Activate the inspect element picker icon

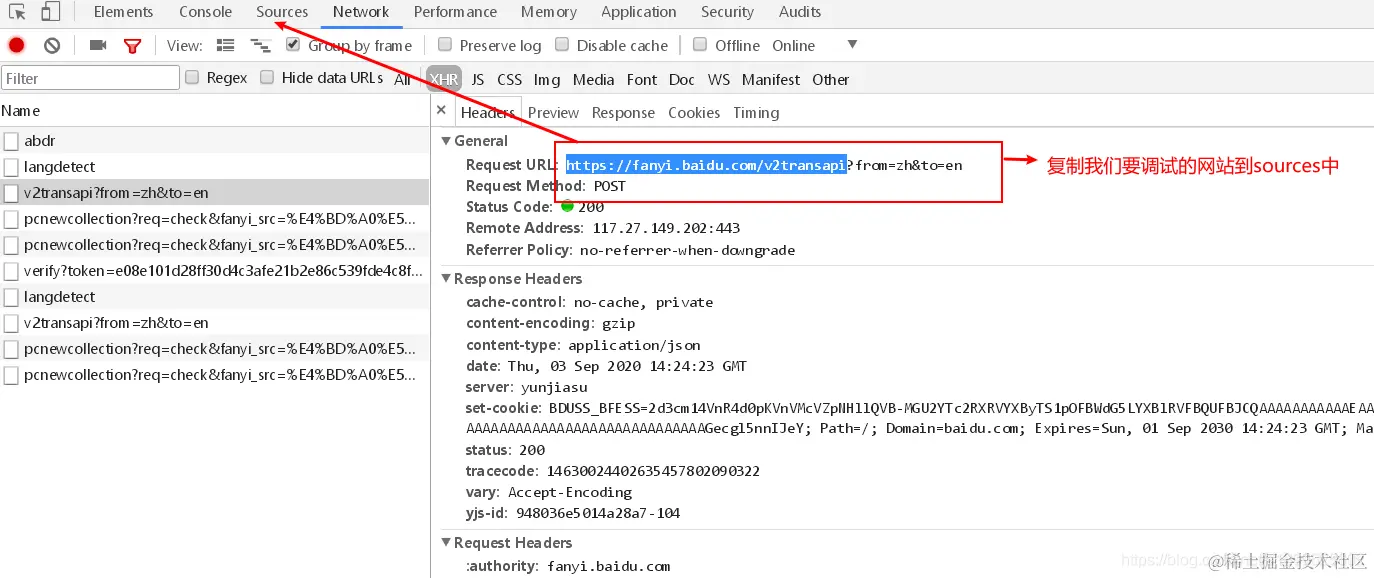click(x=18, y=12)
